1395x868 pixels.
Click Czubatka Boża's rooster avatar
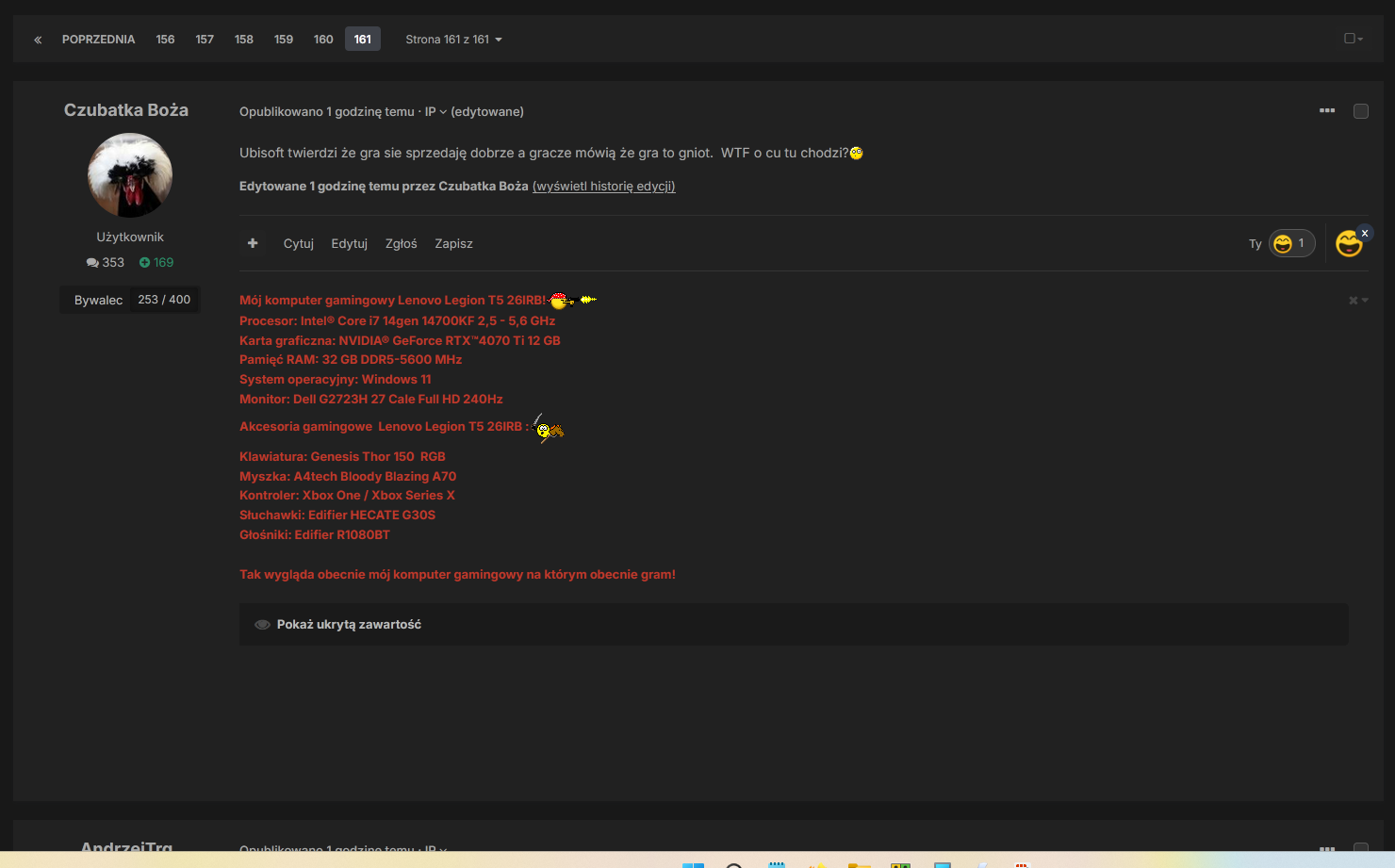pyautogui.click(x=130, y=175)
